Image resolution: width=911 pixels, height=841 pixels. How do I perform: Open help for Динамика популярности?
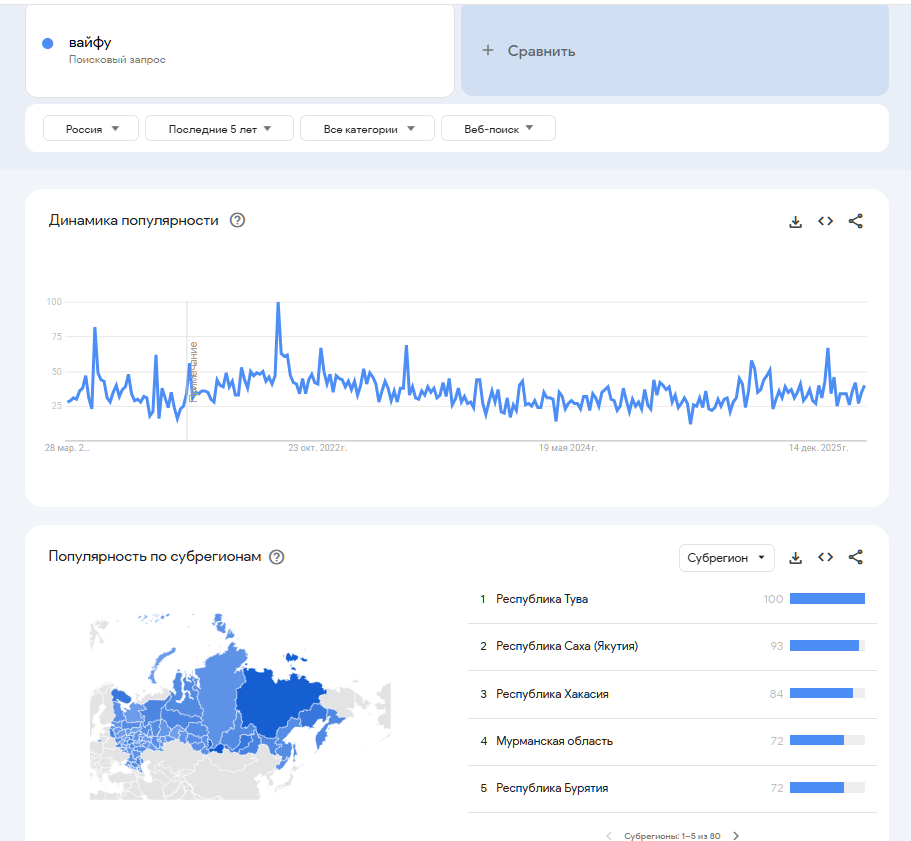(x=237, y=220)
